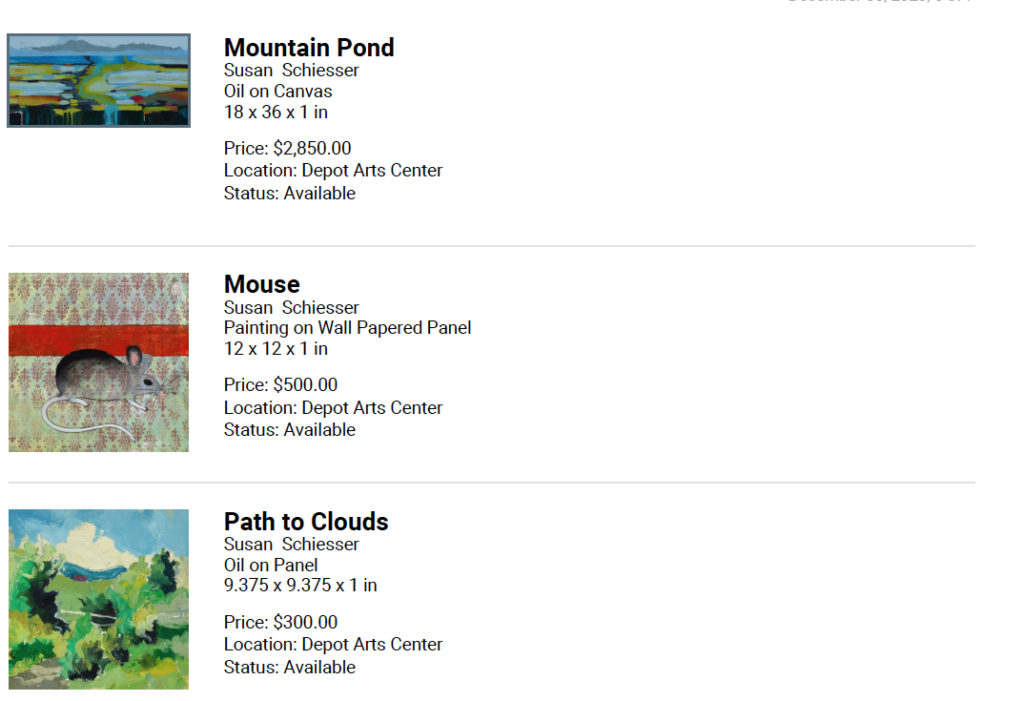Open the Mountain Pond painting thumbnail
The image size is (1024, 701).
tap(99, 80)
